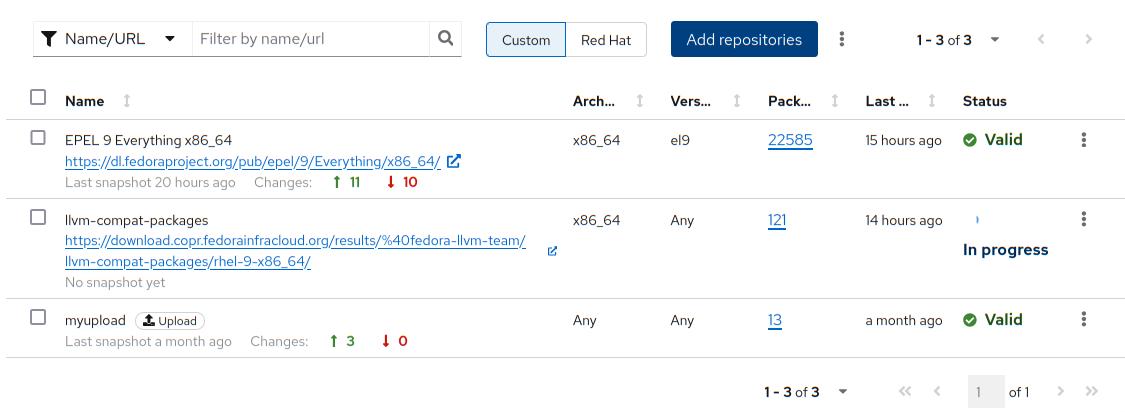Check the select-all header checkbox
The width and height of the screenshot is (1125, 412).
[x=38, y=97]
